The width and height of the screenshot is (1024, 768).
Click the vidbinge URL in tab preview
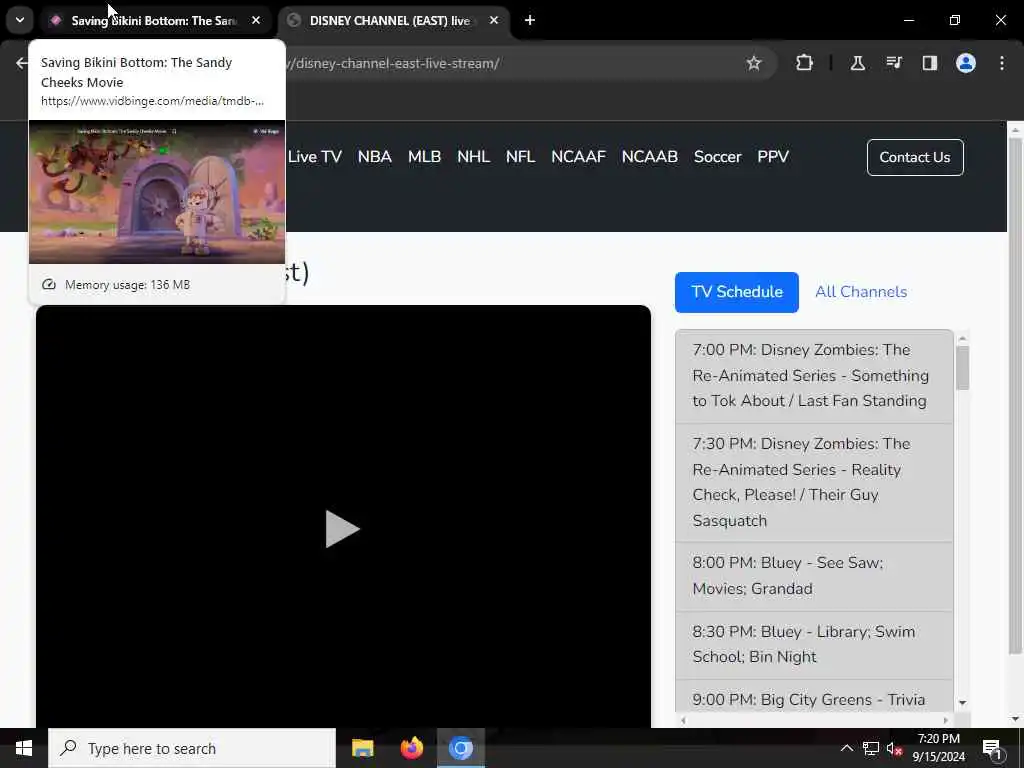click(152, 101)
